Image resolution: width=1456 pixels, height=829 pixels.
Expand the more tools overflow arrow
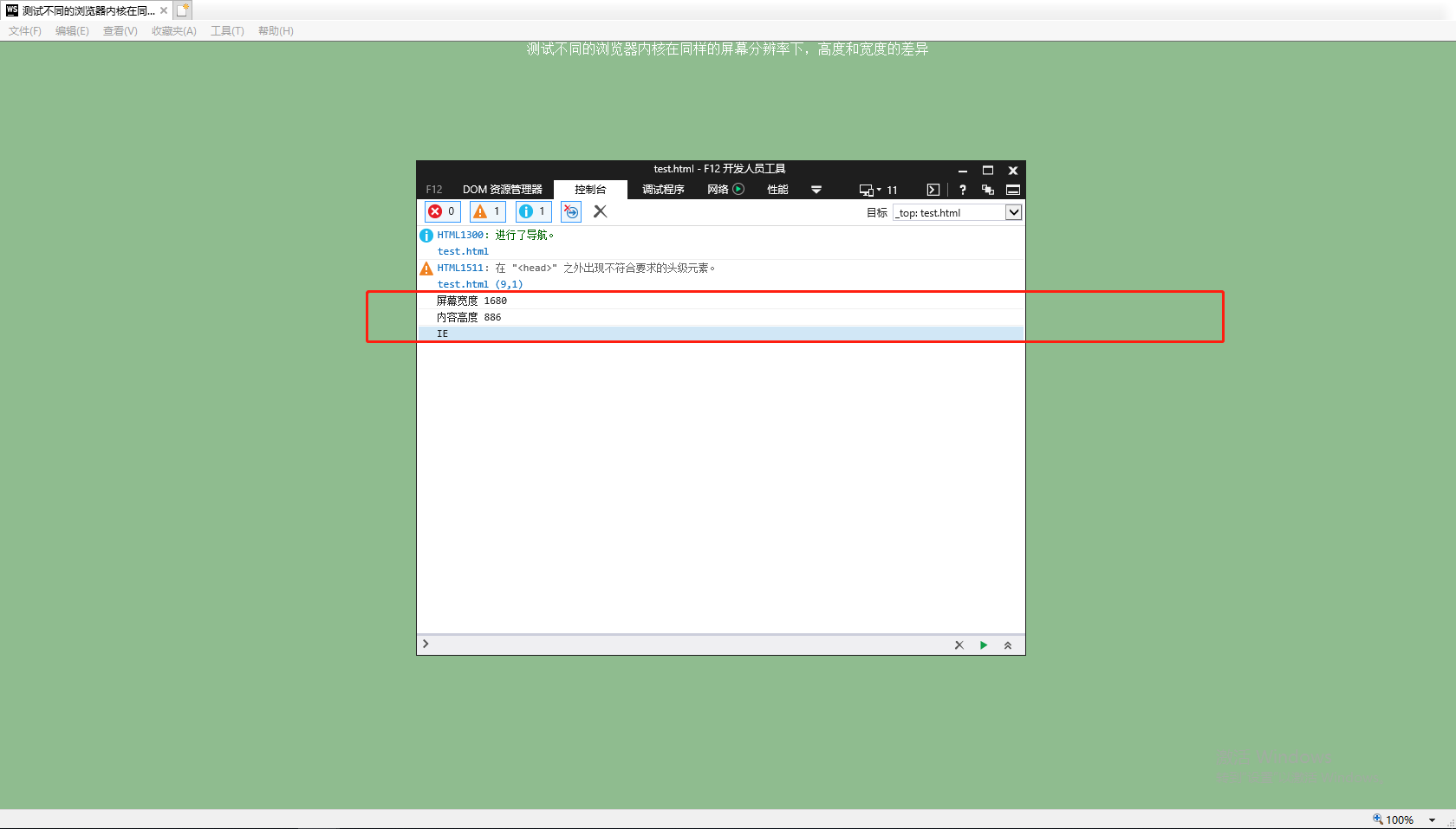816,190
